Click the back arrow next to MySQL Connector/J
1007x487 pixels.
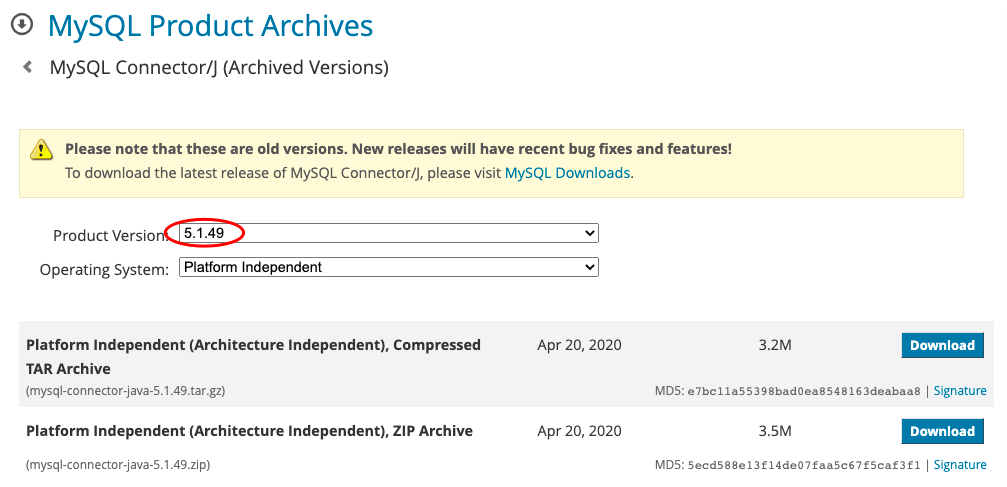(28, 66)
